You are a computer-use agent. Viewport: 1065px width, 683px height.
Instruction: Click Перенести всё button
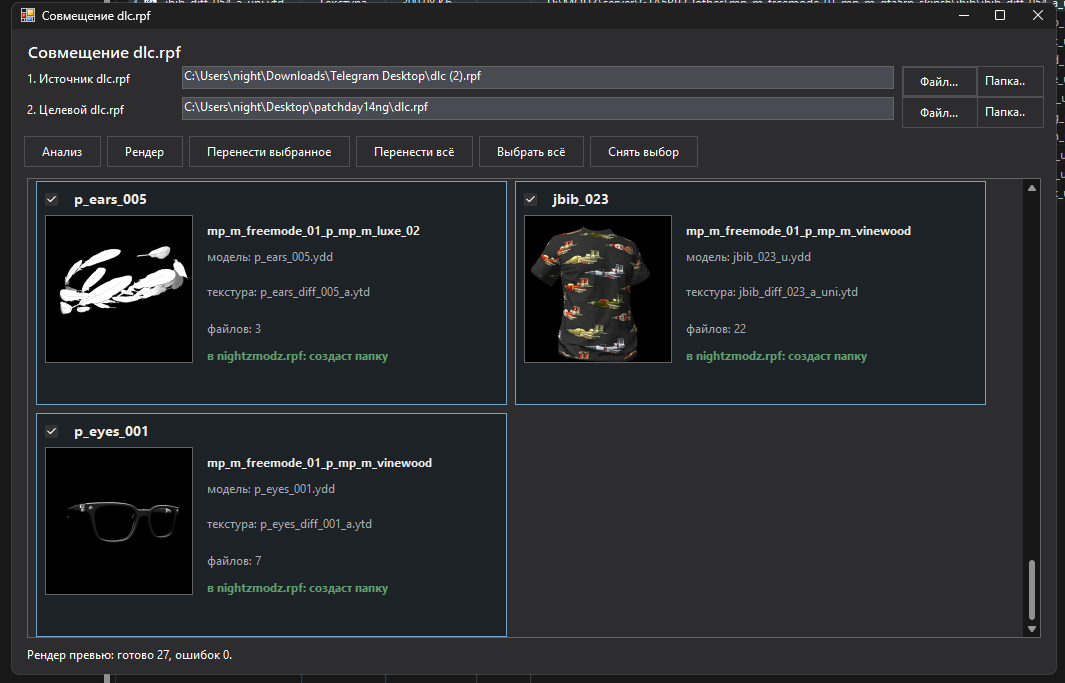(414, 151)
